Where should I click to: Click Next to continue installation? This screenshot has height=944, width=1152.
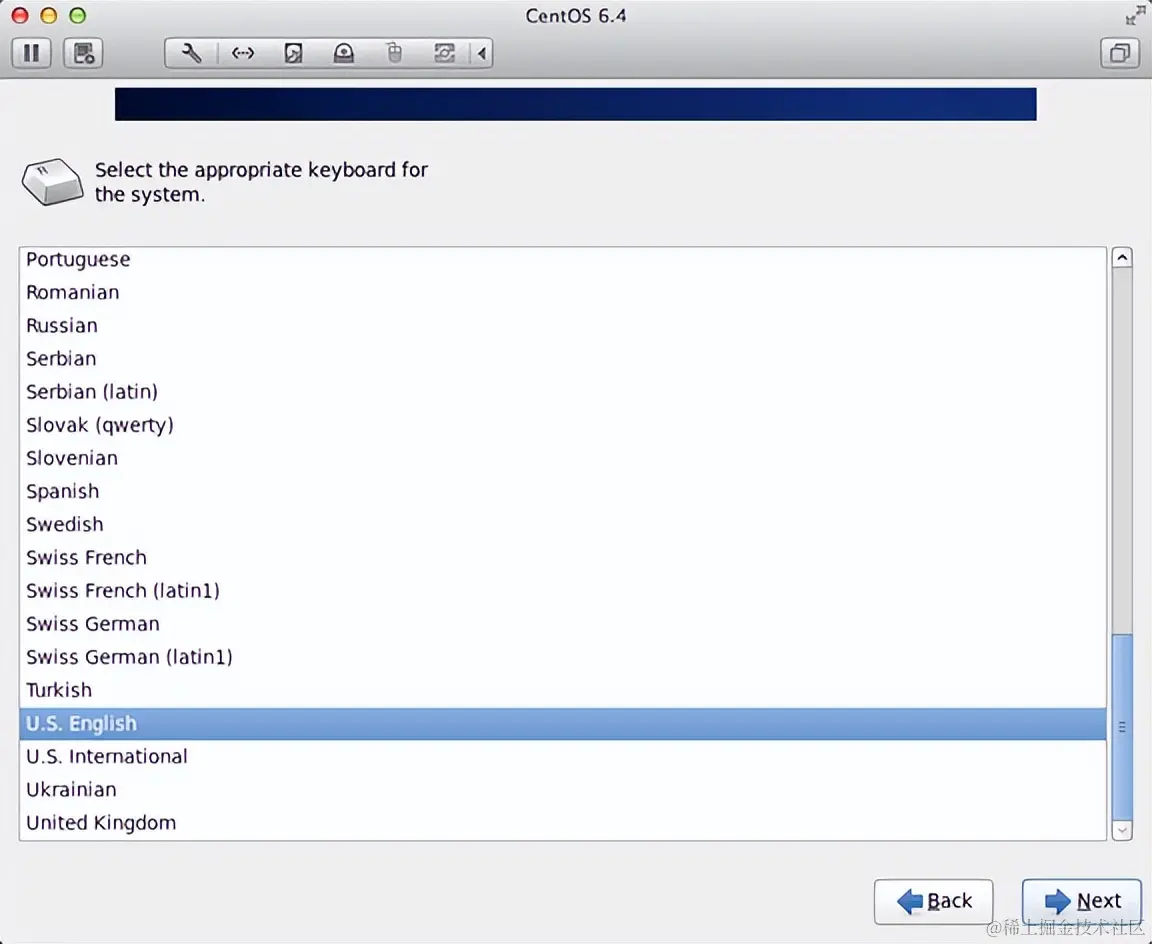[1081, 901]
